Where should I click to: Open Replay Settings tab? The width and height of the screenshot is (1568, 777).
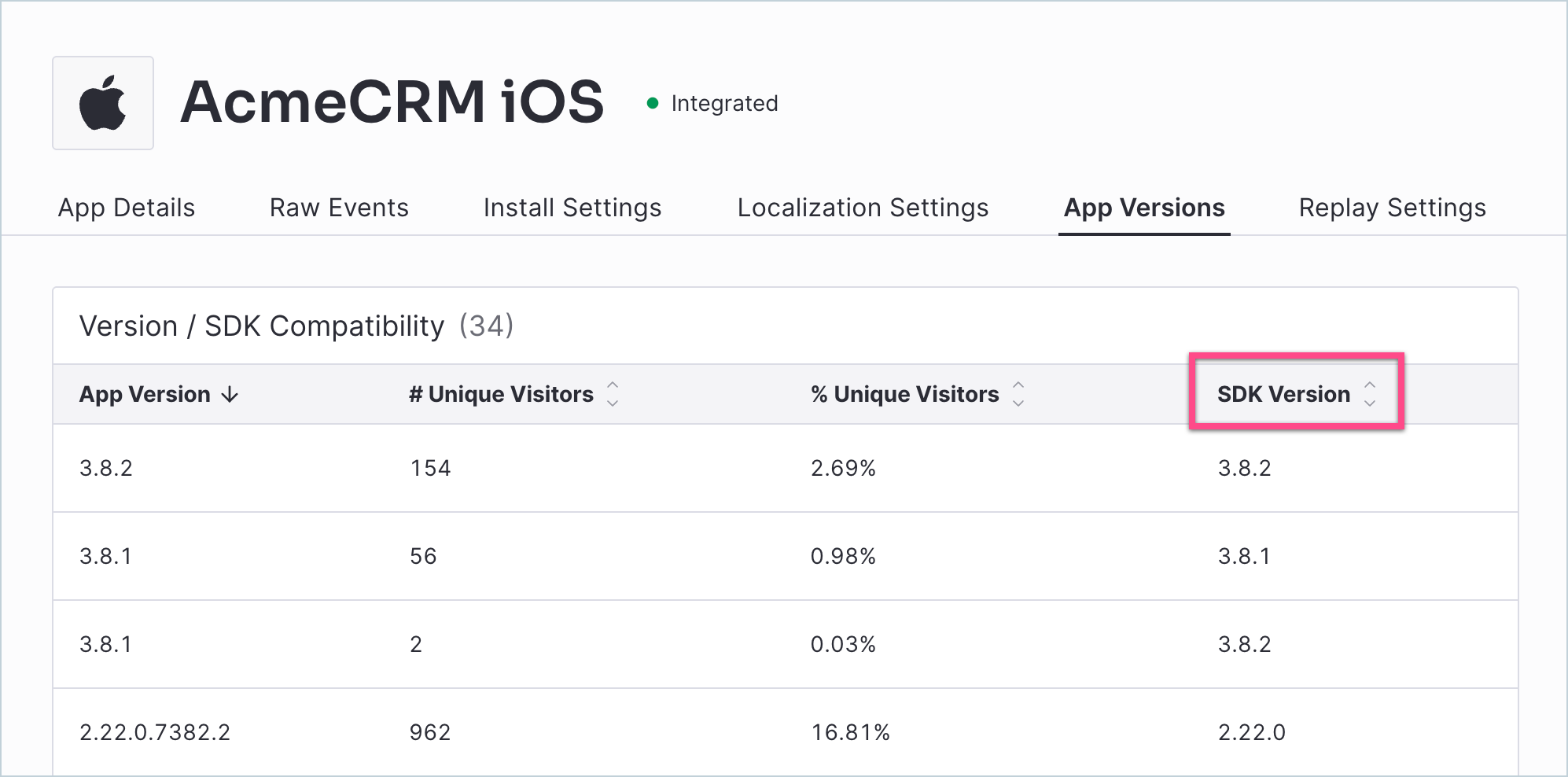tap(1393, 208)
